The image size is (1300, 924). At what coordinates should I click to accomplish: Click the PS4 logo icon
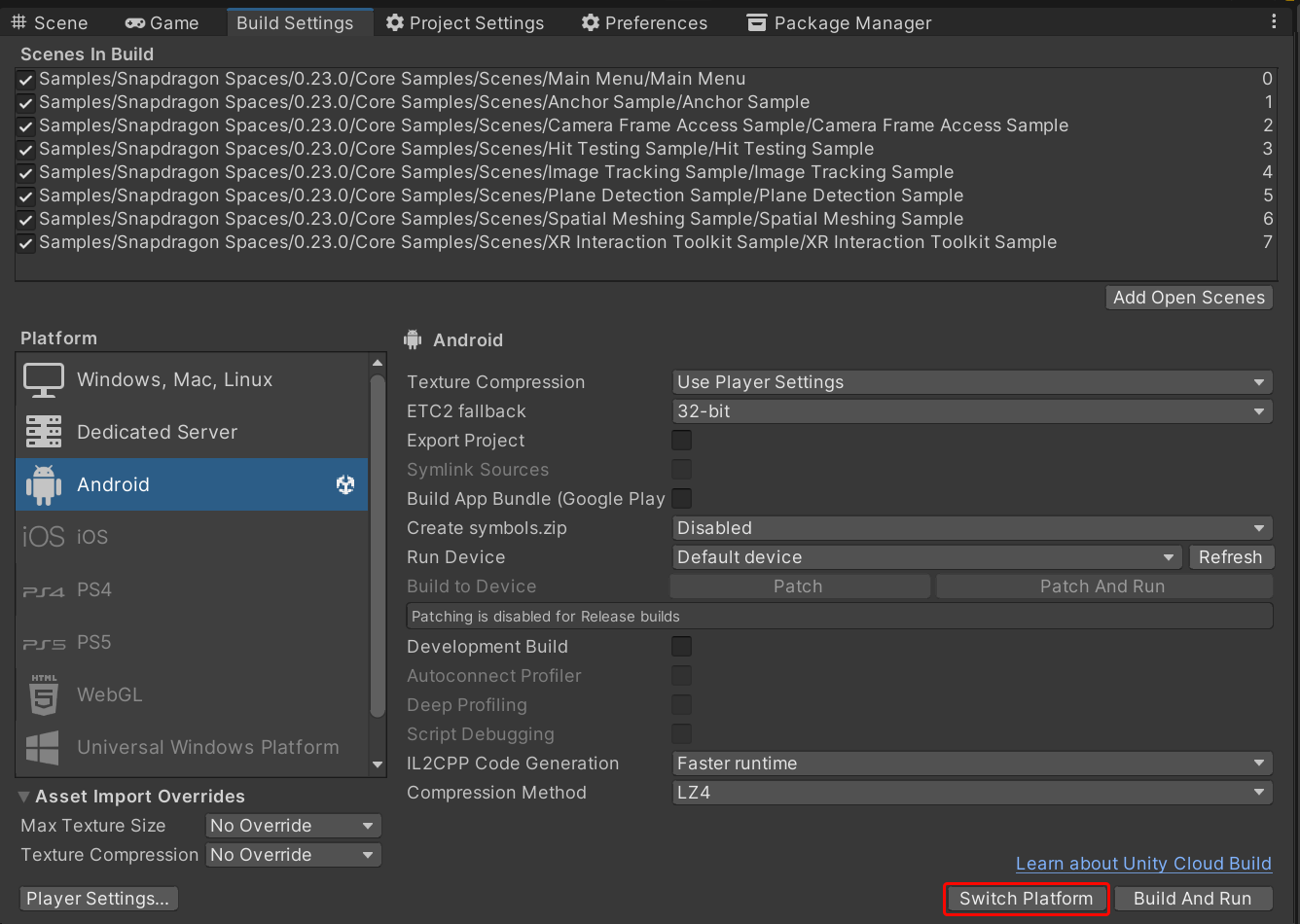44,590
